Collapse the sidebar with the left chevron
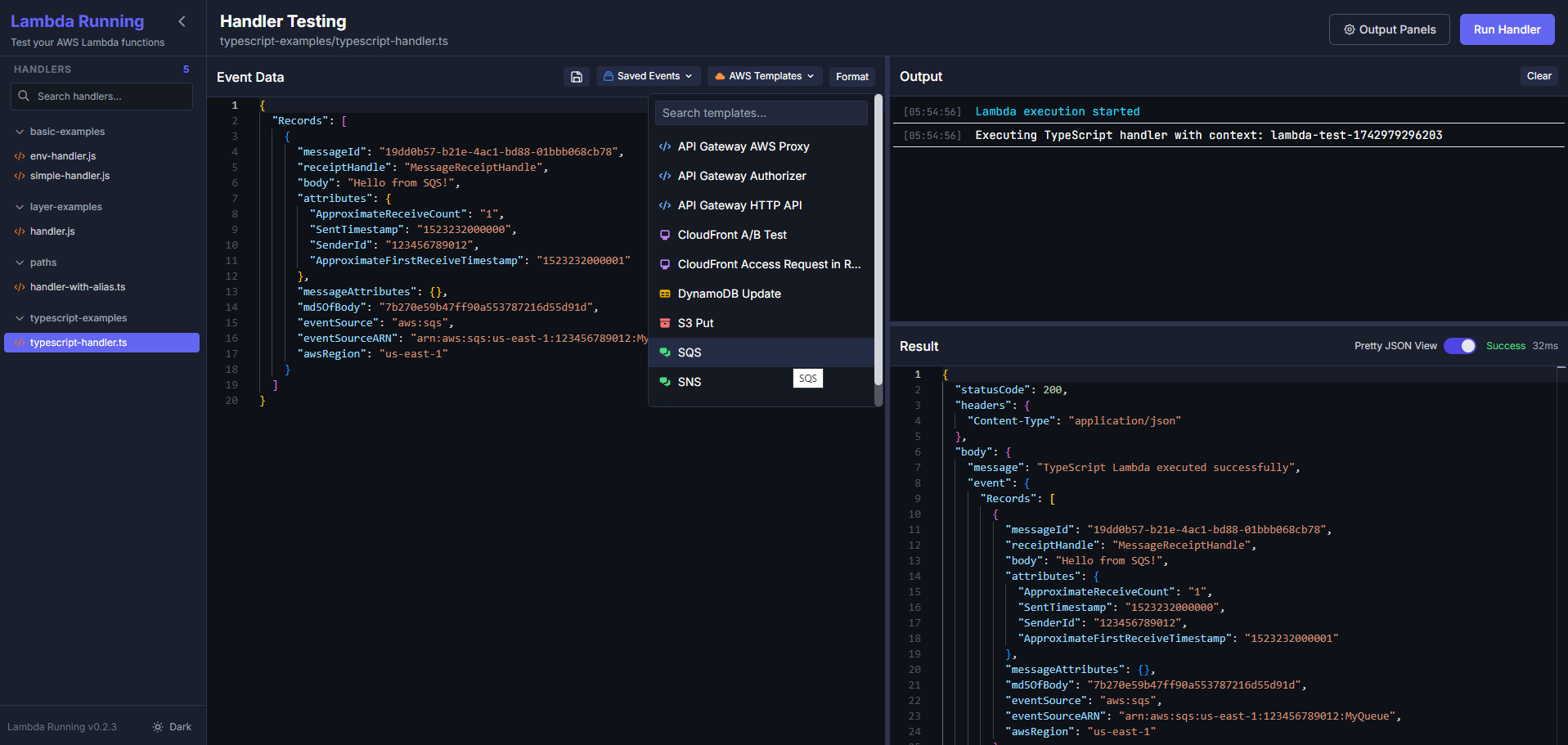The height and width of the screenshot is (745, 1568). [182, 21]
